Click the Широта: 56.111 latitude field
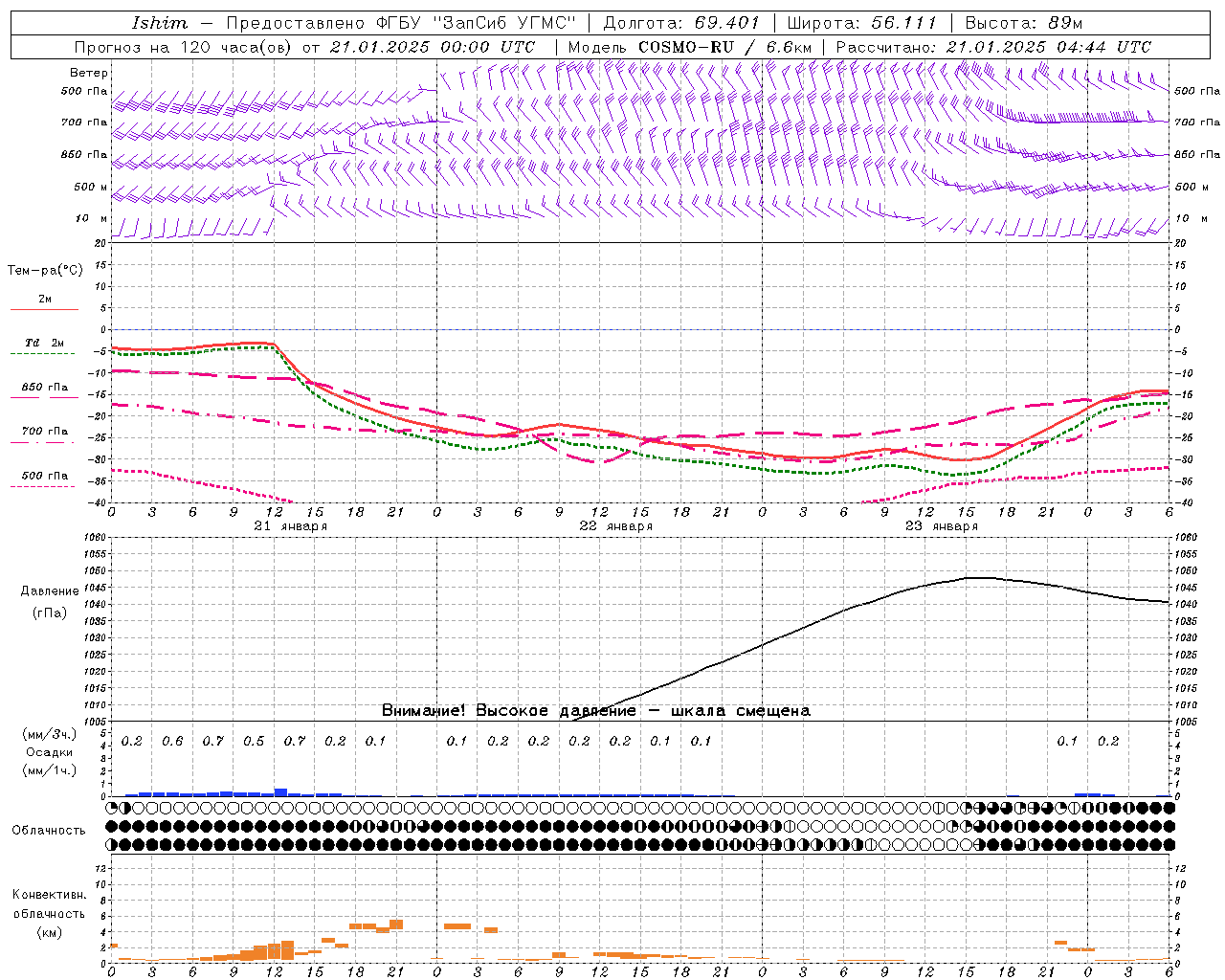 click(861, 23)
